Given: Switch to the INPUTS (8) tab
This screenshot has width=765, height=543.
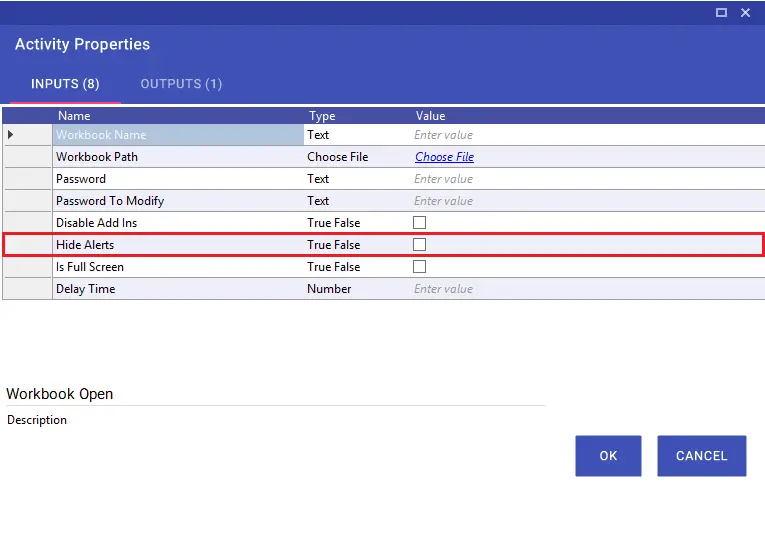Looking at the screenshot, I should 65,84.
